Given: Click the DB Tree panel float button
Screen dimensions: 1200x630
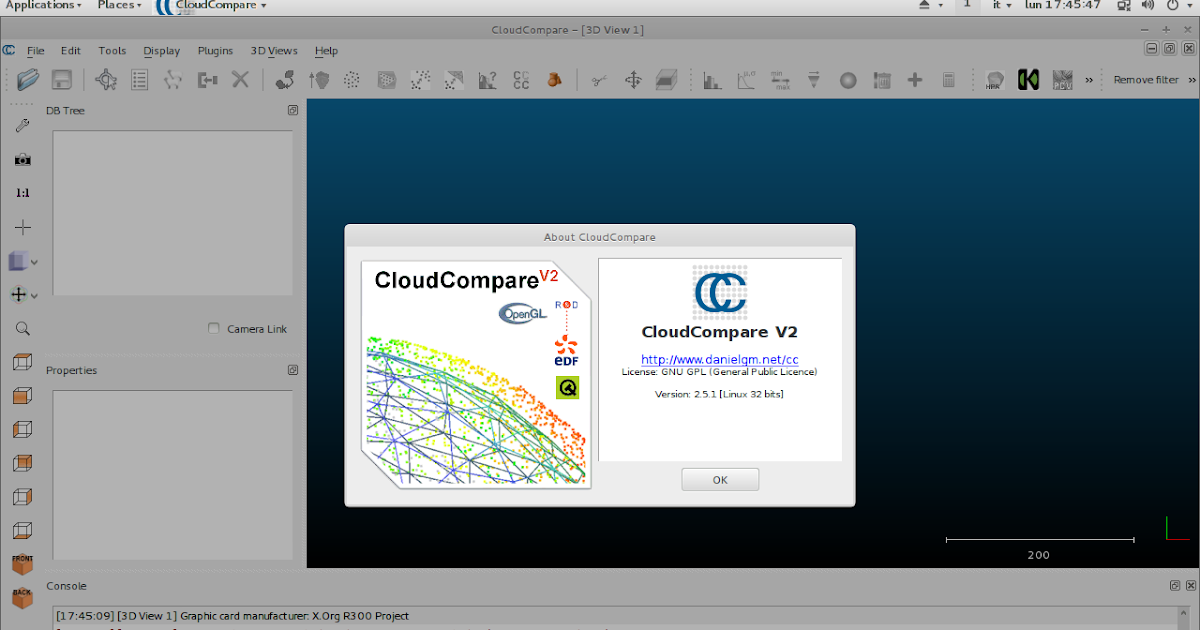Looking at the screenshot, I should tap(293, 110).
